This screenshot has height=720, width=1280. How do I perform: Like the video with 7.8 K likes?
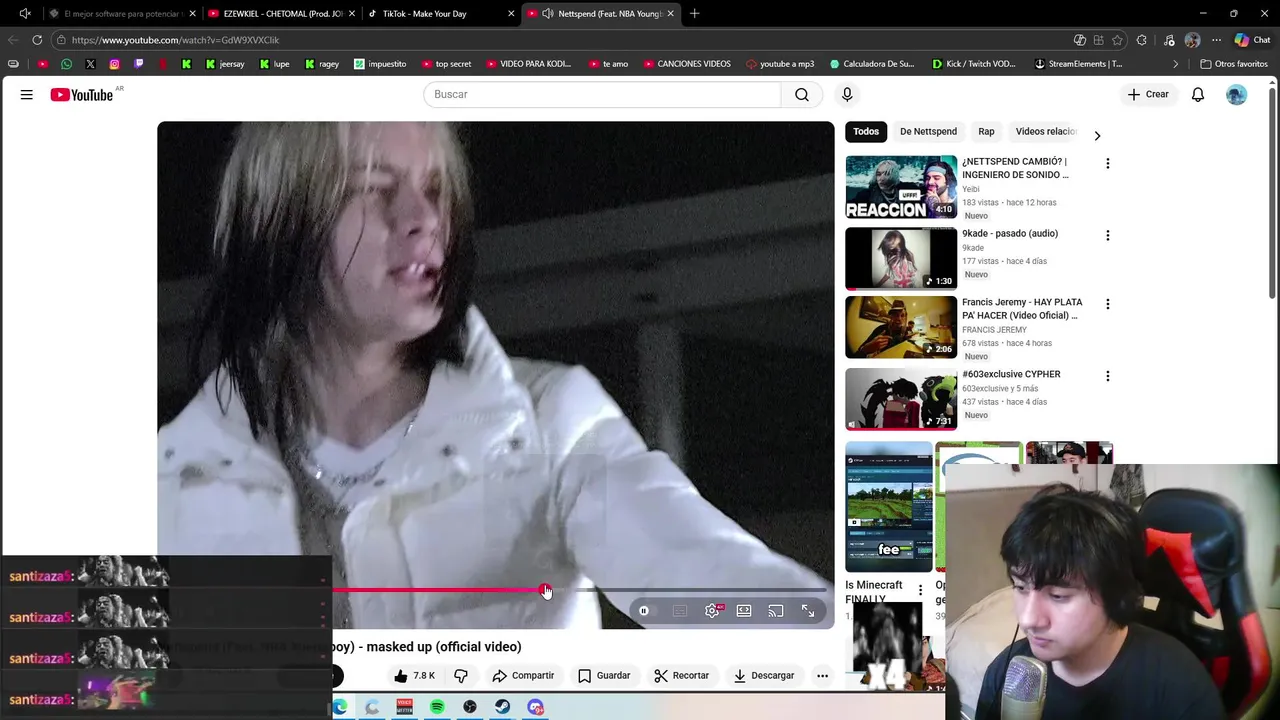[x=414, y=676]
